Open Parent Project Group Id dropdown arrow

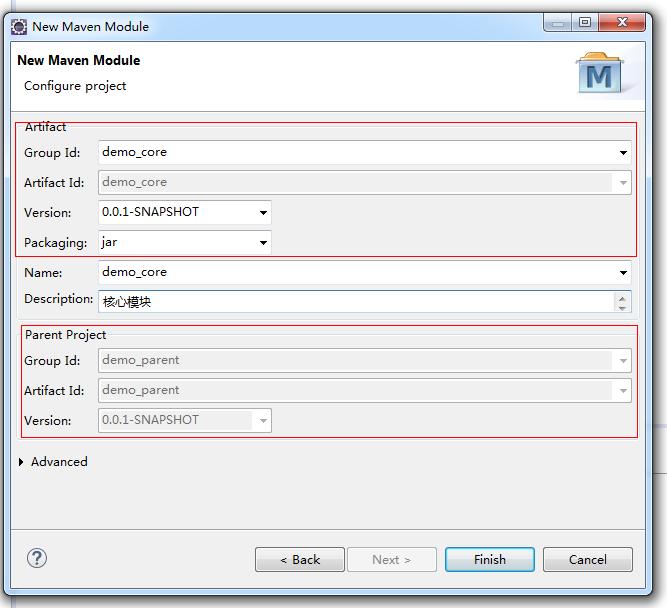(623, 361)
